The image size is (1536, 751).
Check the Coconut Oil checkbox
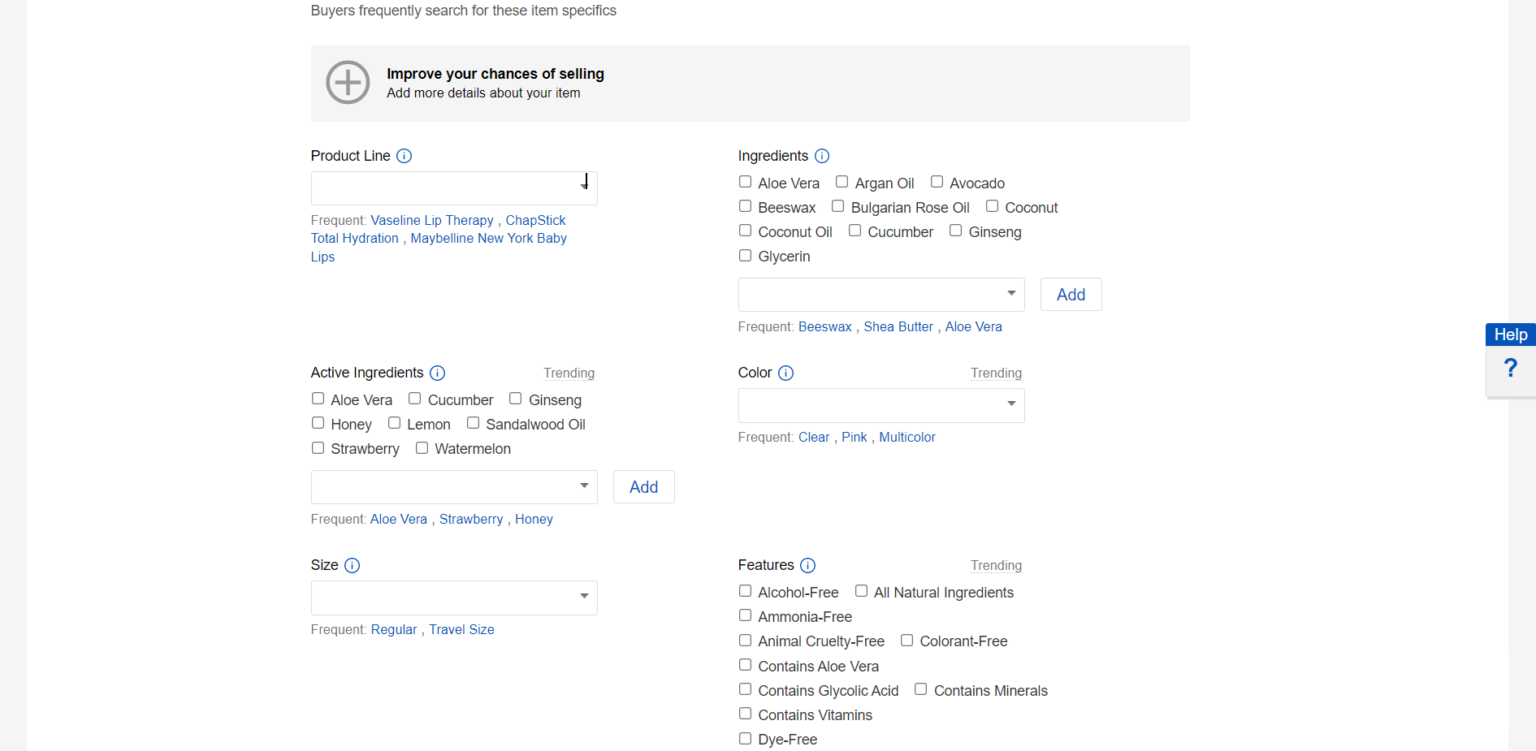coord(745,230)
